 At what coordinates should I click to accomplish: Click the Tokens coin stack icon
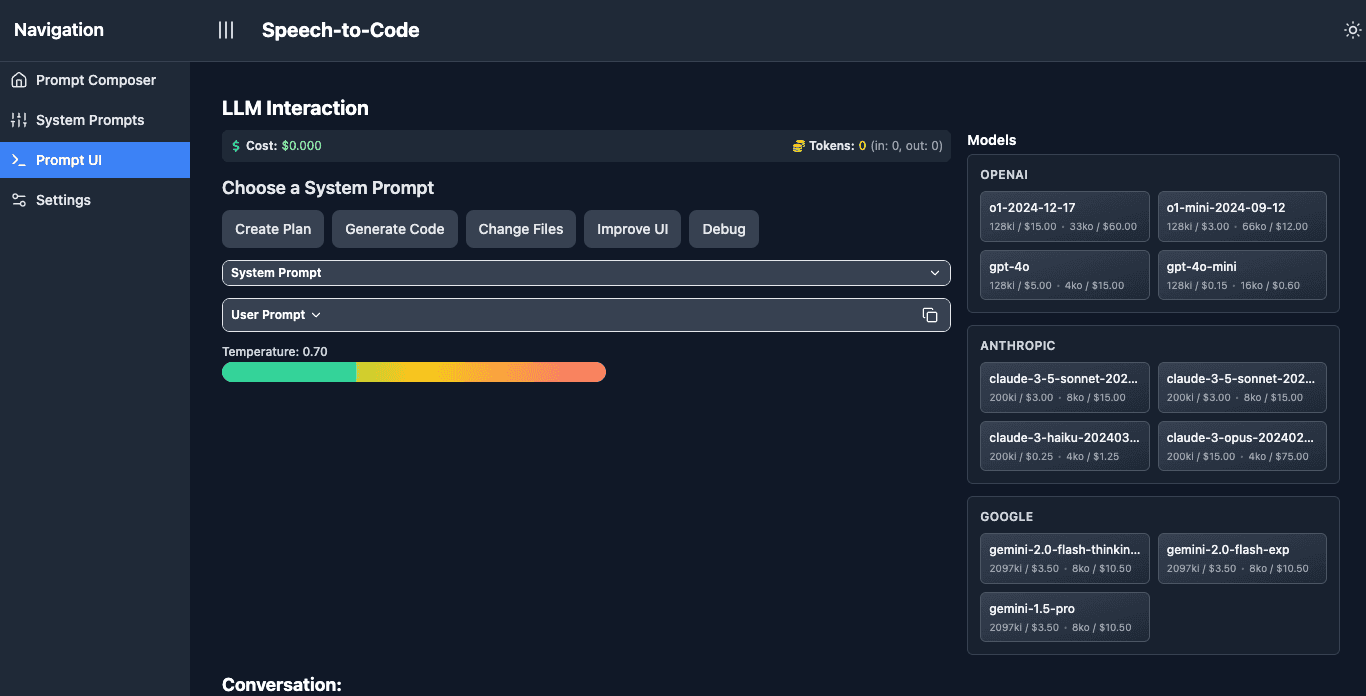tap(798, 146)
